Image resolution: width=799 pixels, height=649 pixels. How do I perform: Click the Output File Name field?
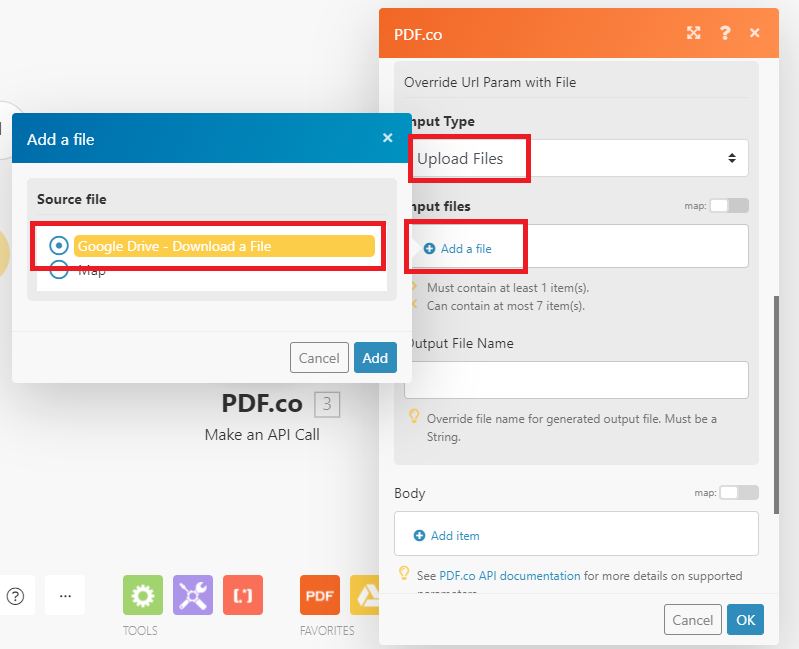pyautogui.click(x=576, y=380)
